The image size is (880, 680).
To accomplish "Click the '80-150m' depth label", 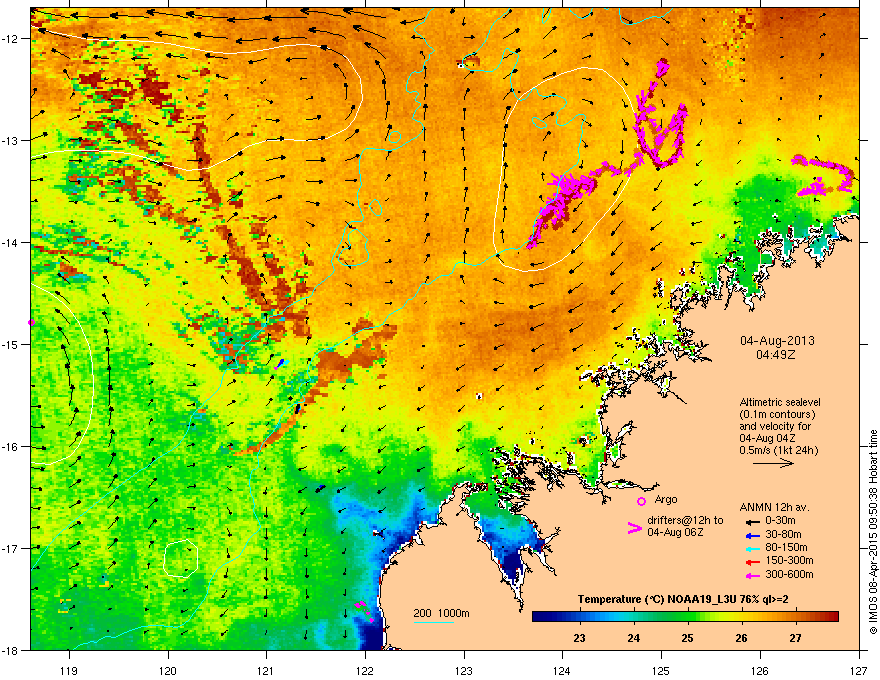I will click(x=786, y=547).
